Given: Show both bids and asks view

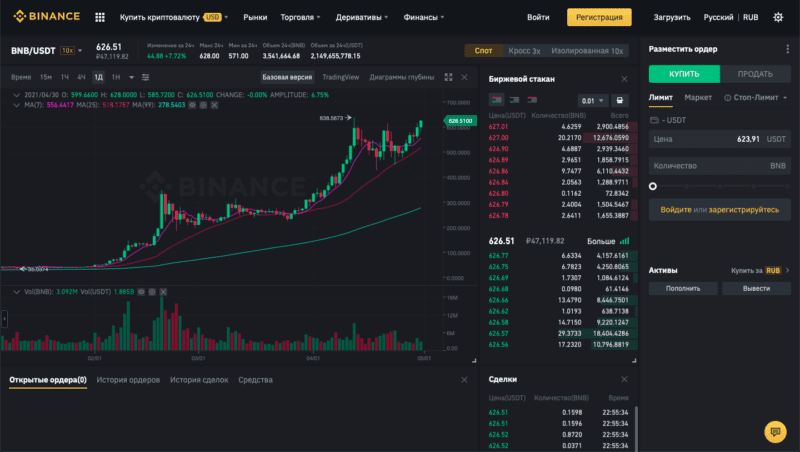Looking at the screenshot, I should (x=496, y=100).
